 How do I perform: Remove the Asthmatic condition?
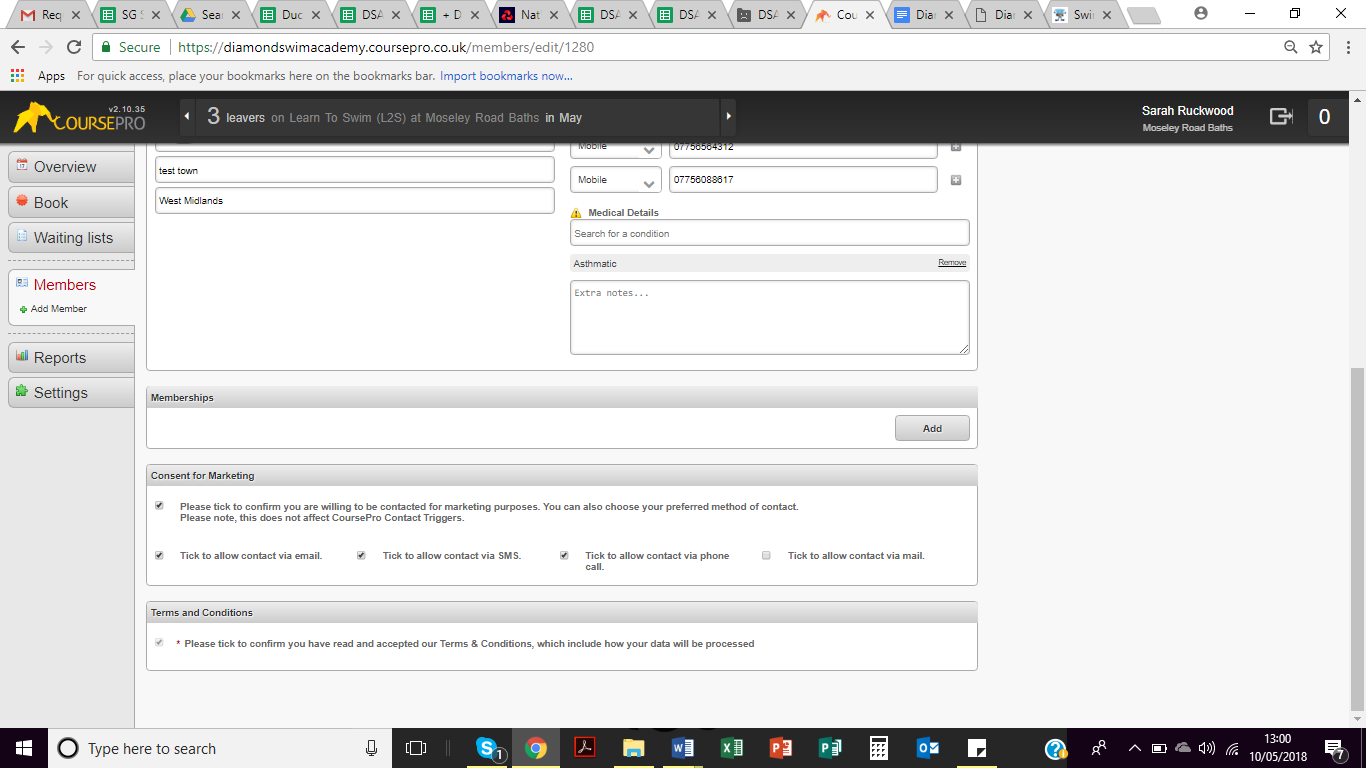tap(952, 263)
